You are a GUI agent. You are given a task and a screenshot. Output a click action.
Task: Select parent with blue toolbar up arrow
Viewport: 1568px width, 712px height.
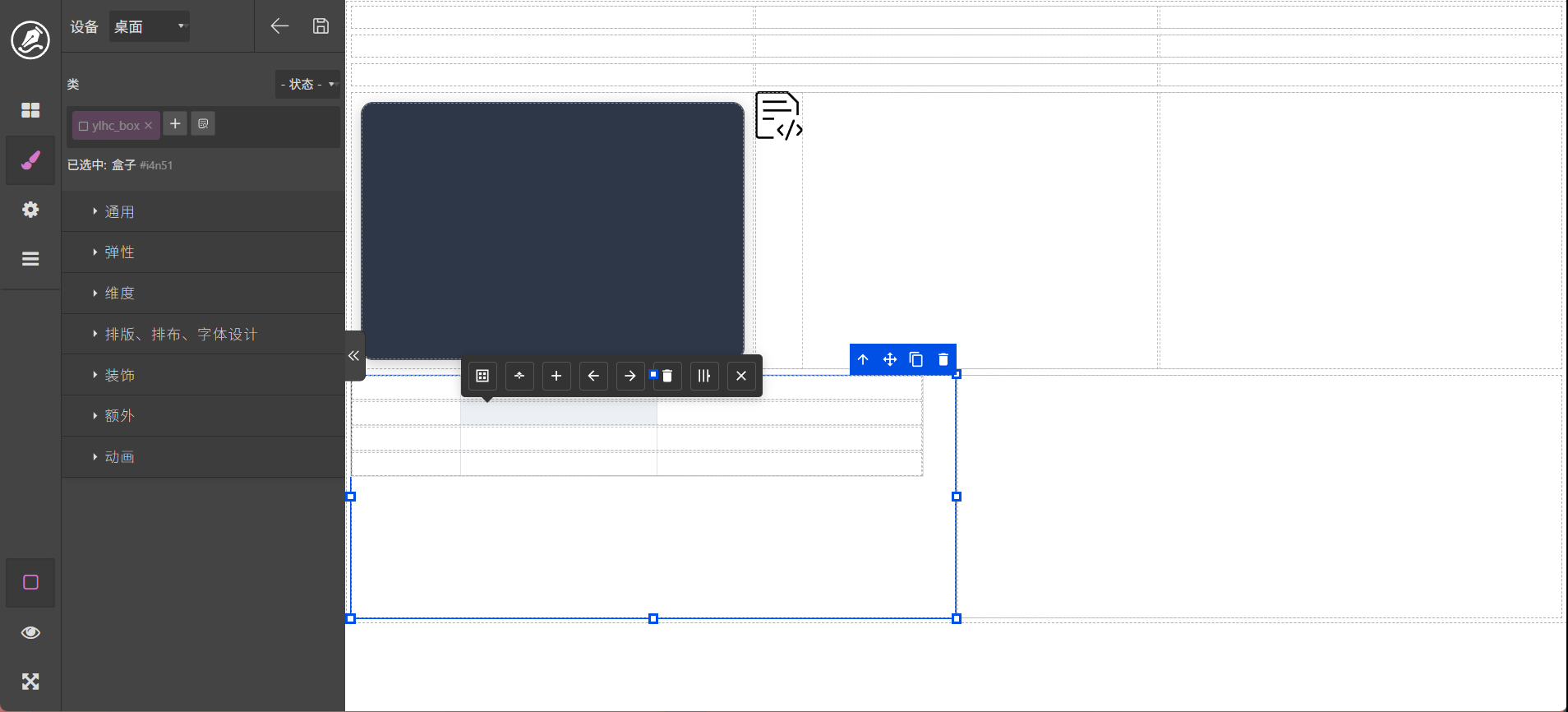coord(863,359)
